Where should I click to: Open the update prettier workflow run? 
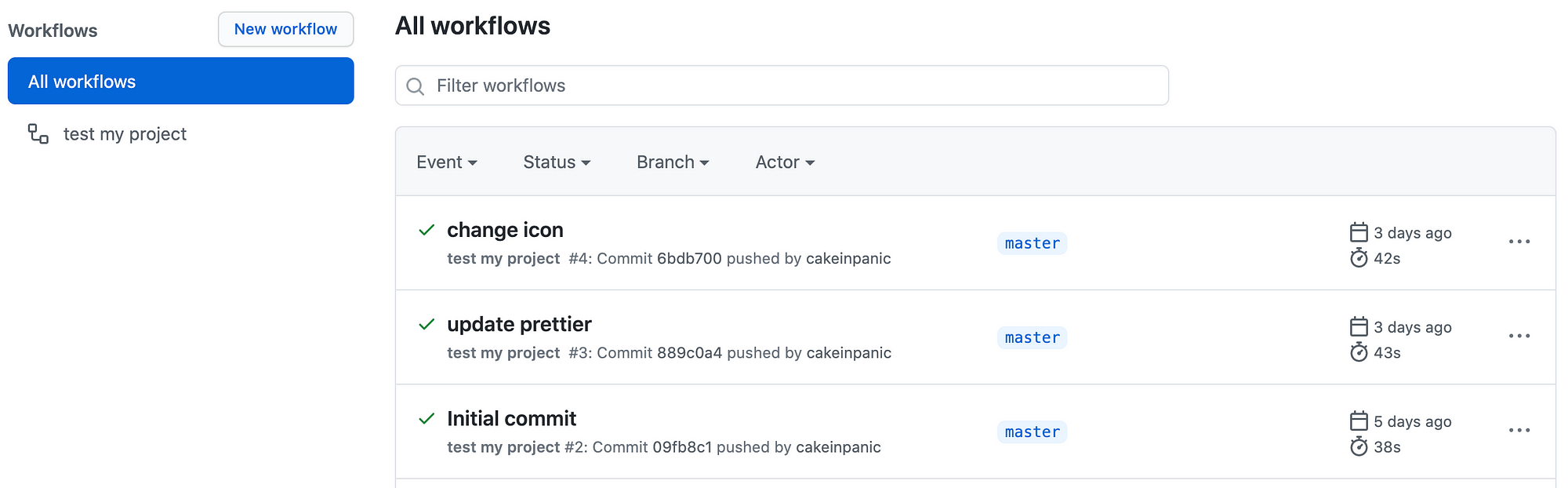519,324
